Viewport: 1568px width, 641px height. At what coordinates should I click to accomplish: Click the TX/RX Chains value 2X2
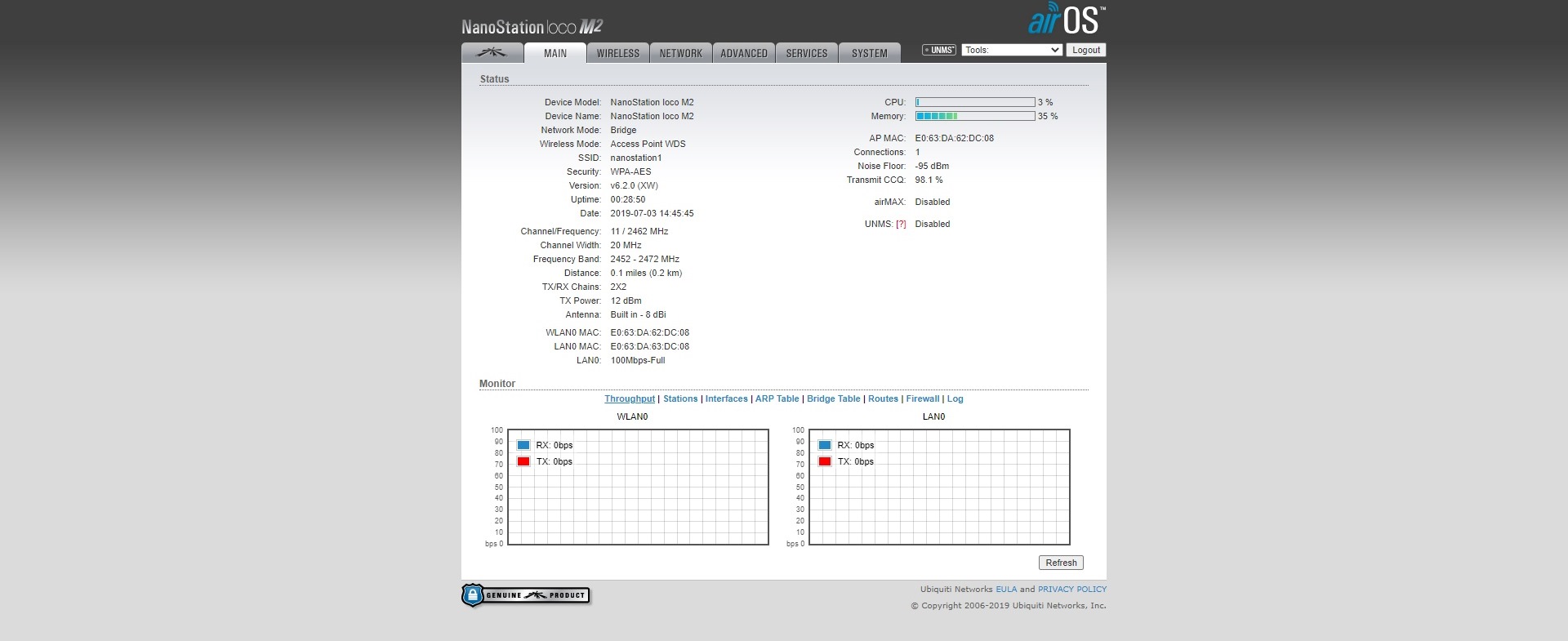tap(619, 287)
